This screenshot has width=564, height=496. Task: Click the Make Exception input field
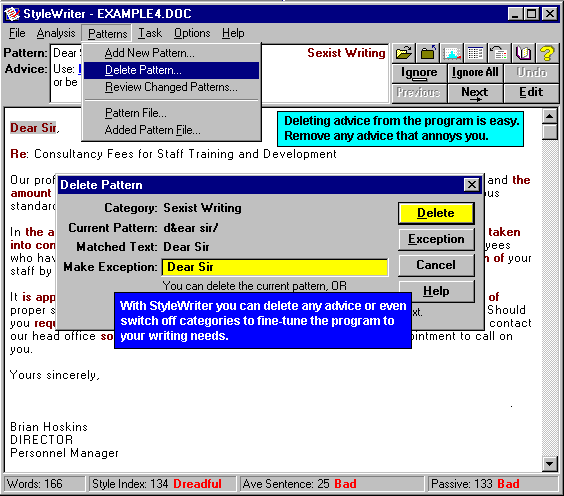pos(275,267)
